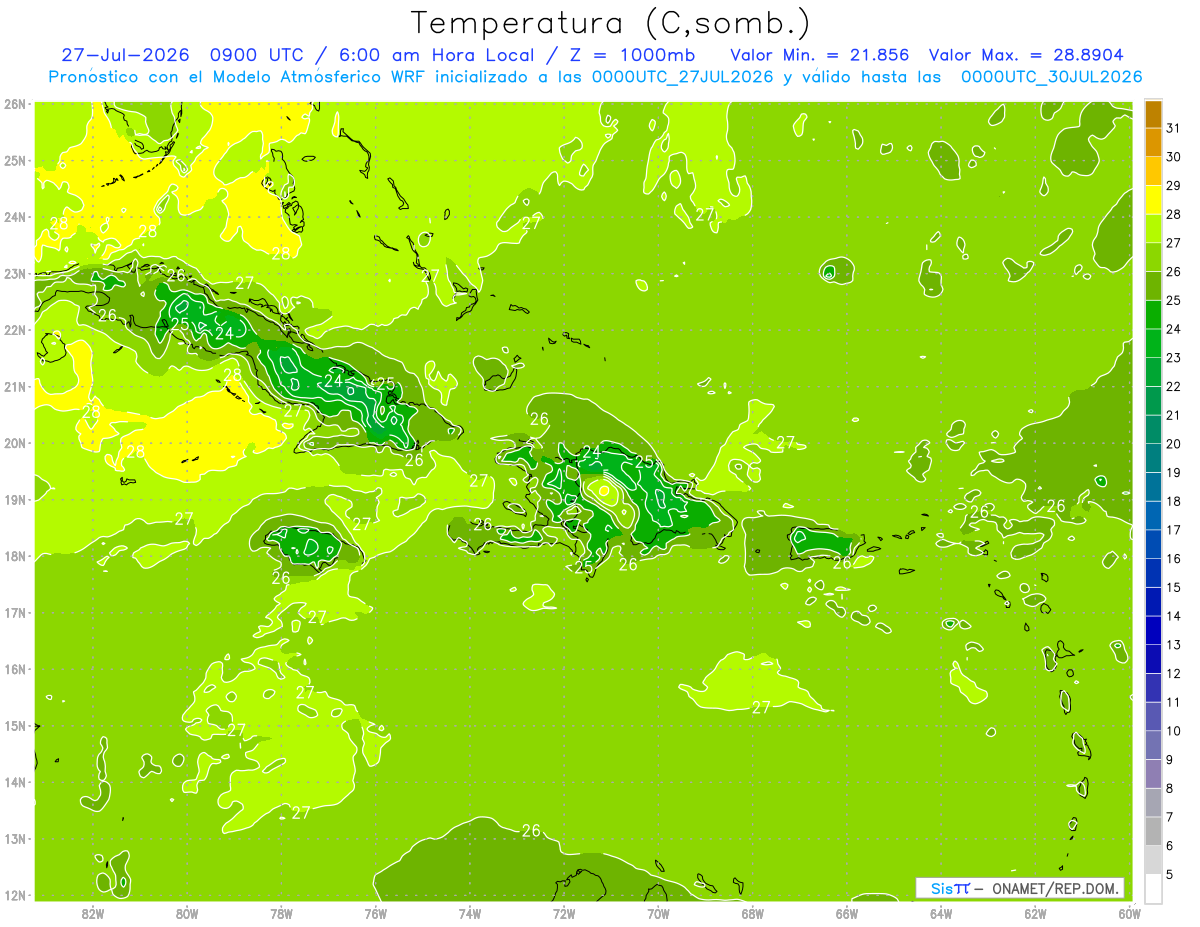1200x927 pixels.
Task: Select the "20N" latitude label
Action: pos(15,443)
